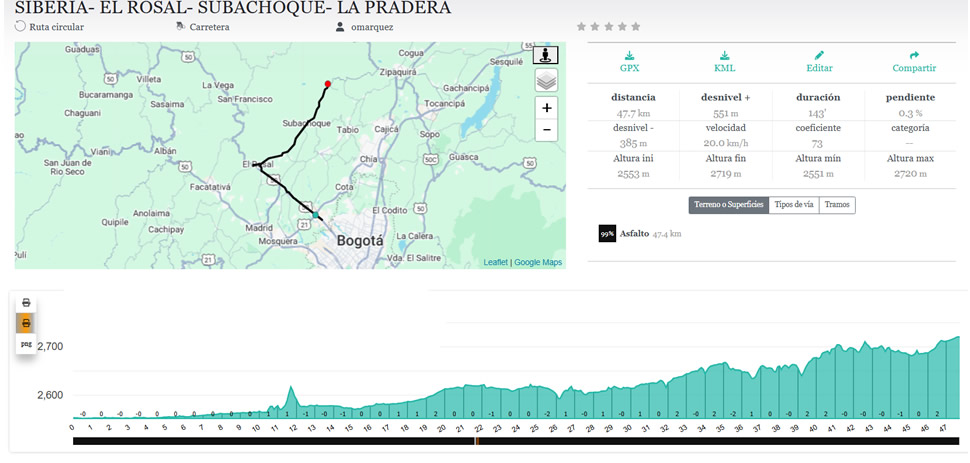
Task: Open the map layers selector
Action: point(546,81)
